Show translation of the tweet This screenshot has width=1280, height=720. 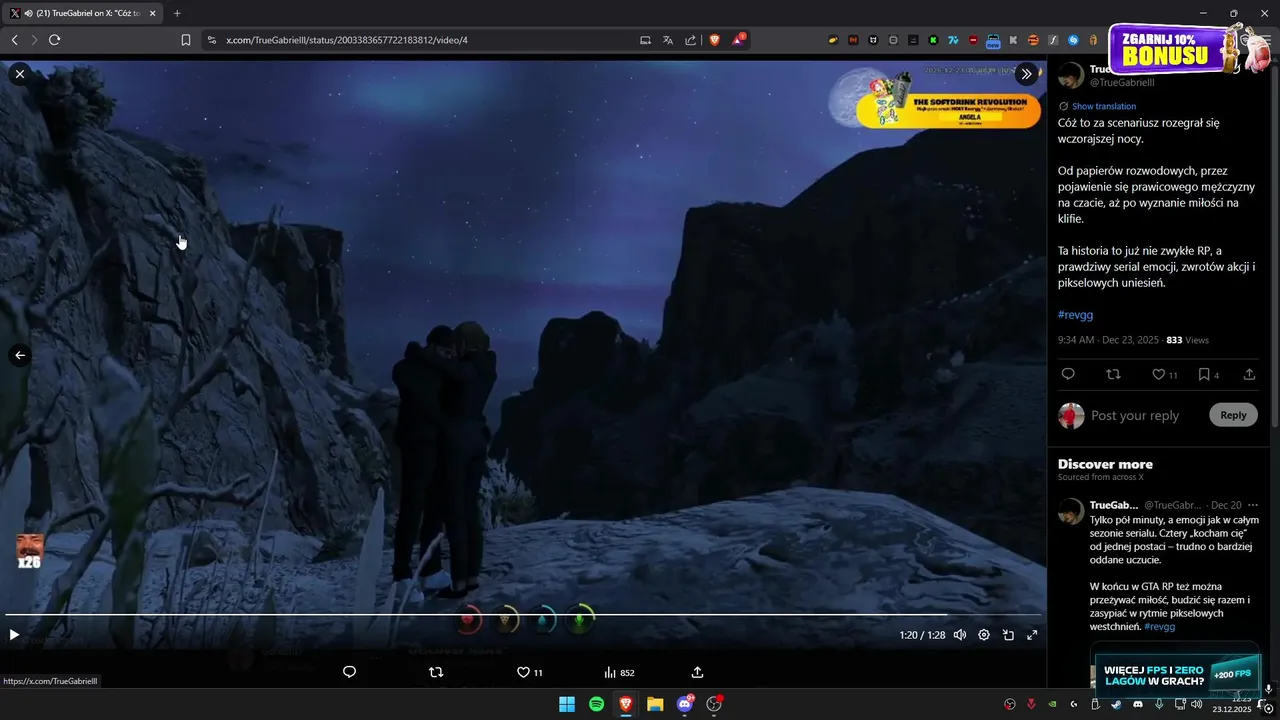click(x=1104, y=106)
